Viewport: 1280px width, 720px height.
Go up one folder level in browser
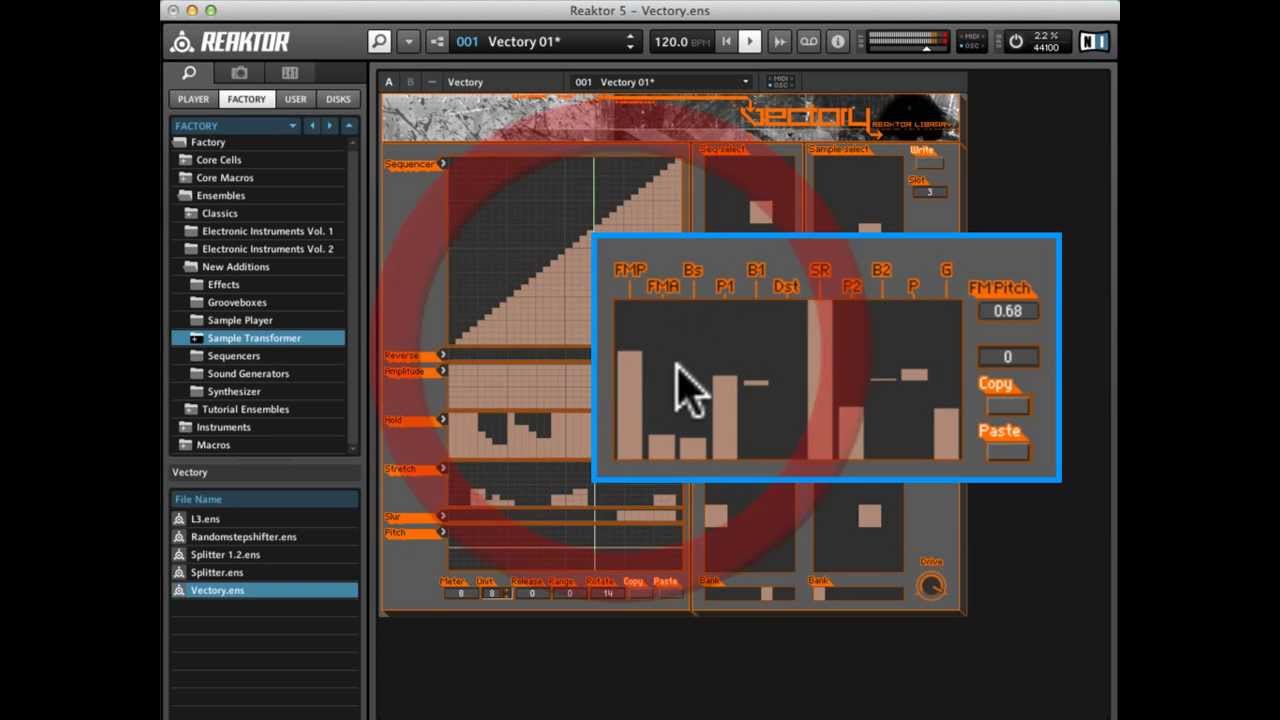point(349,126)
